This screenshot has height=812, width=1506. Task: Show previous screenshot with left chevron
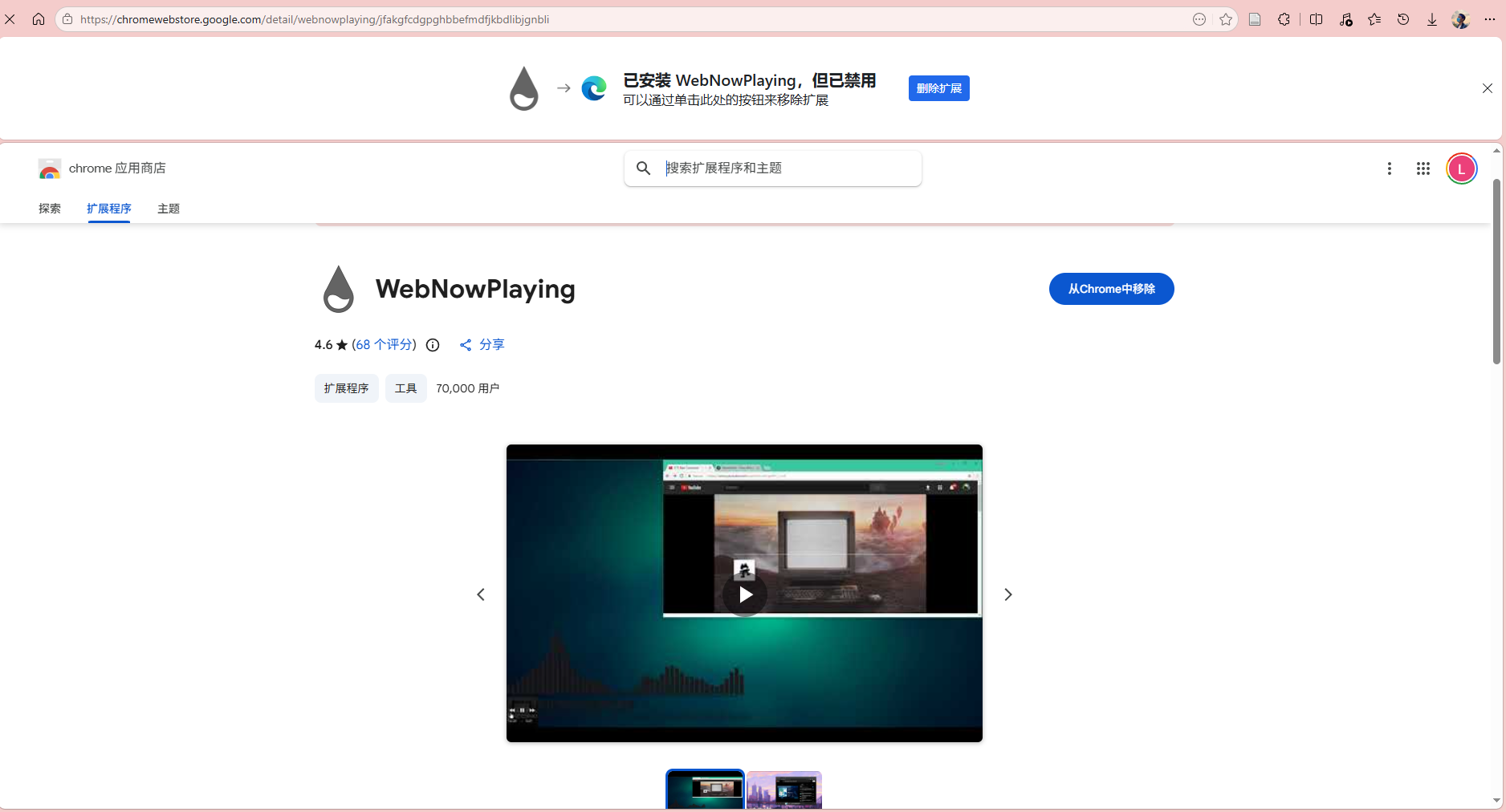tap(481, 595)
